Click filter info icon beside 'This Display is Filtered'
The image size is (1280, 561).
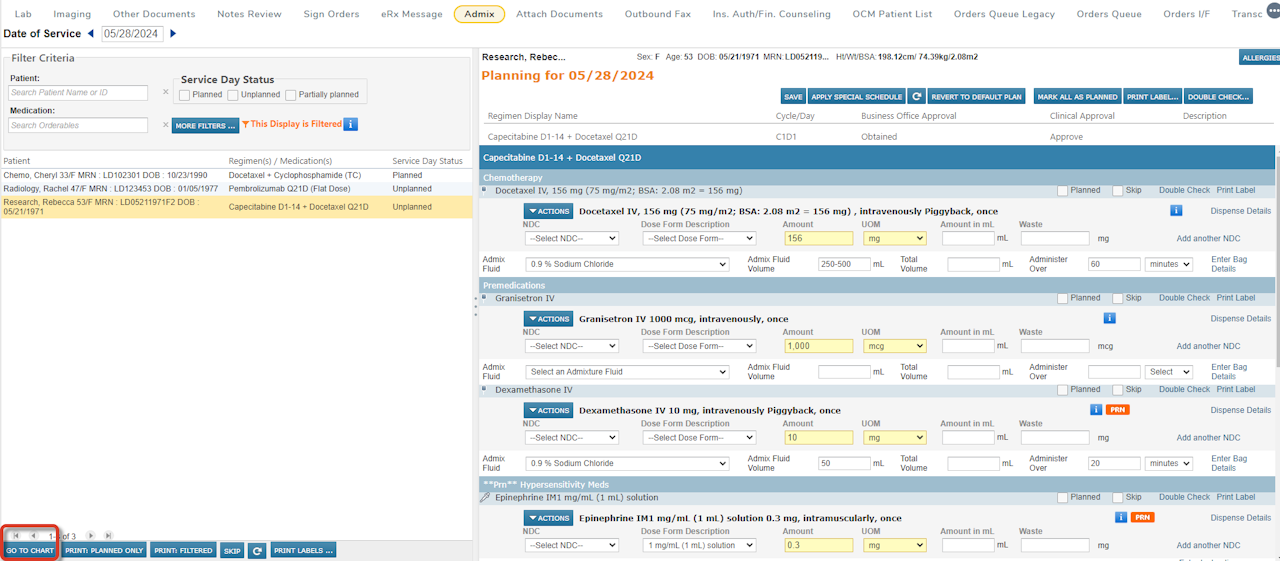point(350,125)
